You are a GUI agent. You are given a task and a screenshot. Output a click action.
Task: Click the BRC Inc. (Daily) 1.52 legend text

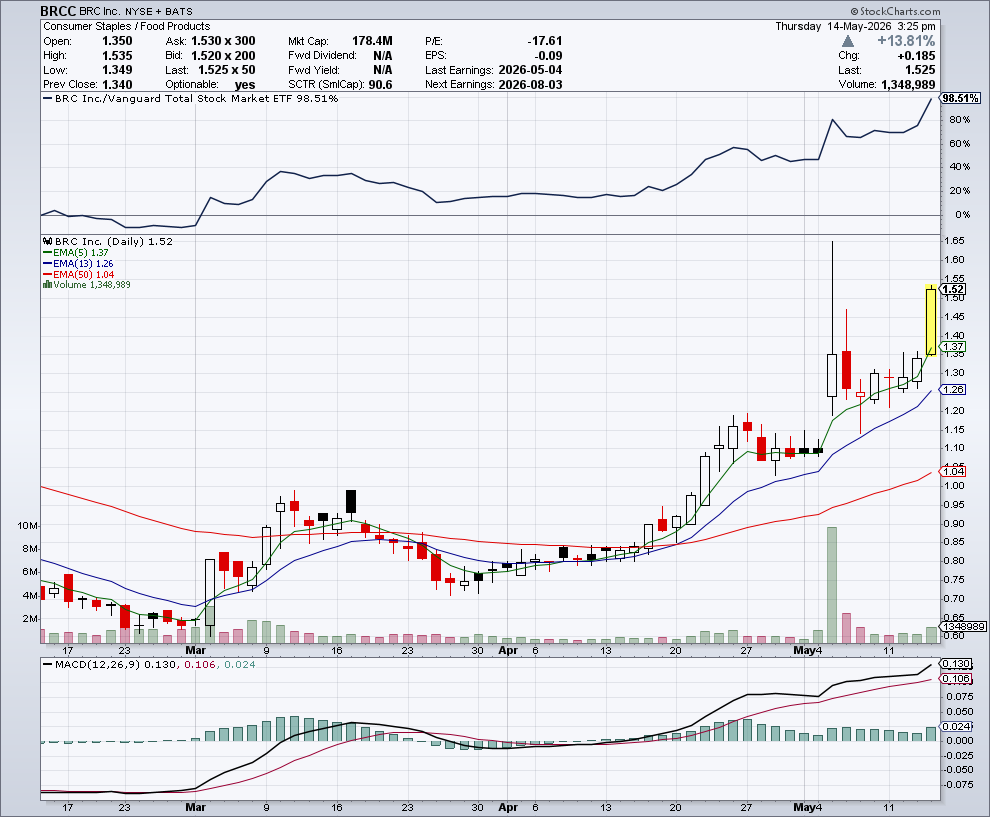tap(114, 241)
